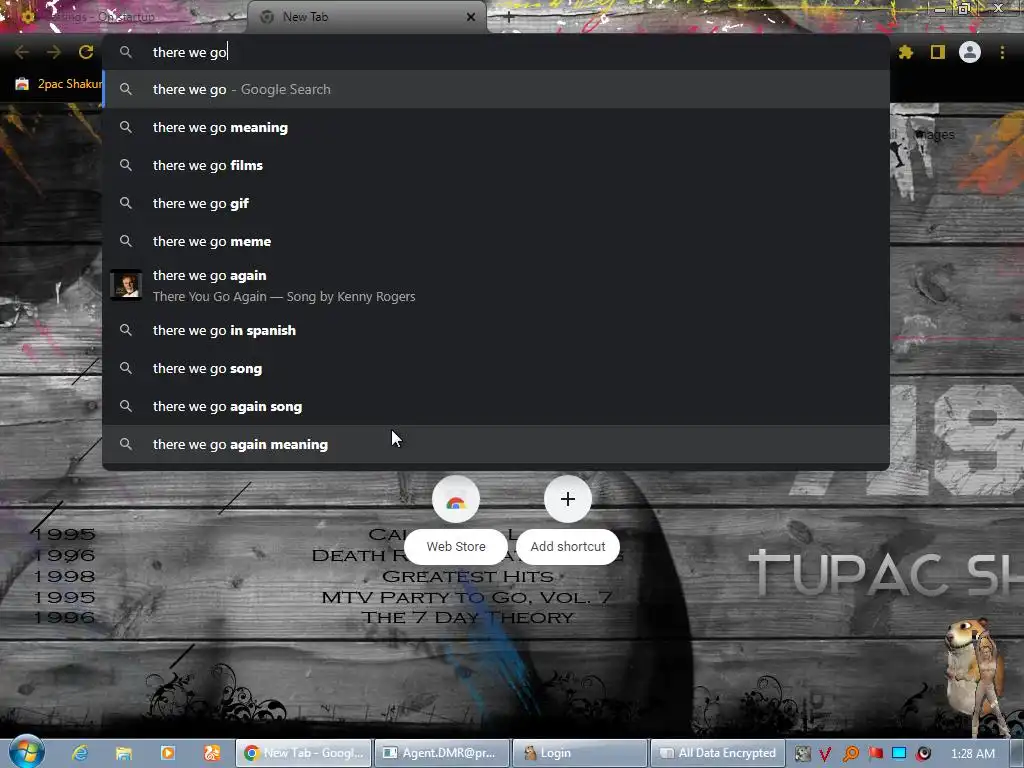Click the first tray icon beside the red V
This screenshot has height=768, width=1024.
tap(803, 754)
